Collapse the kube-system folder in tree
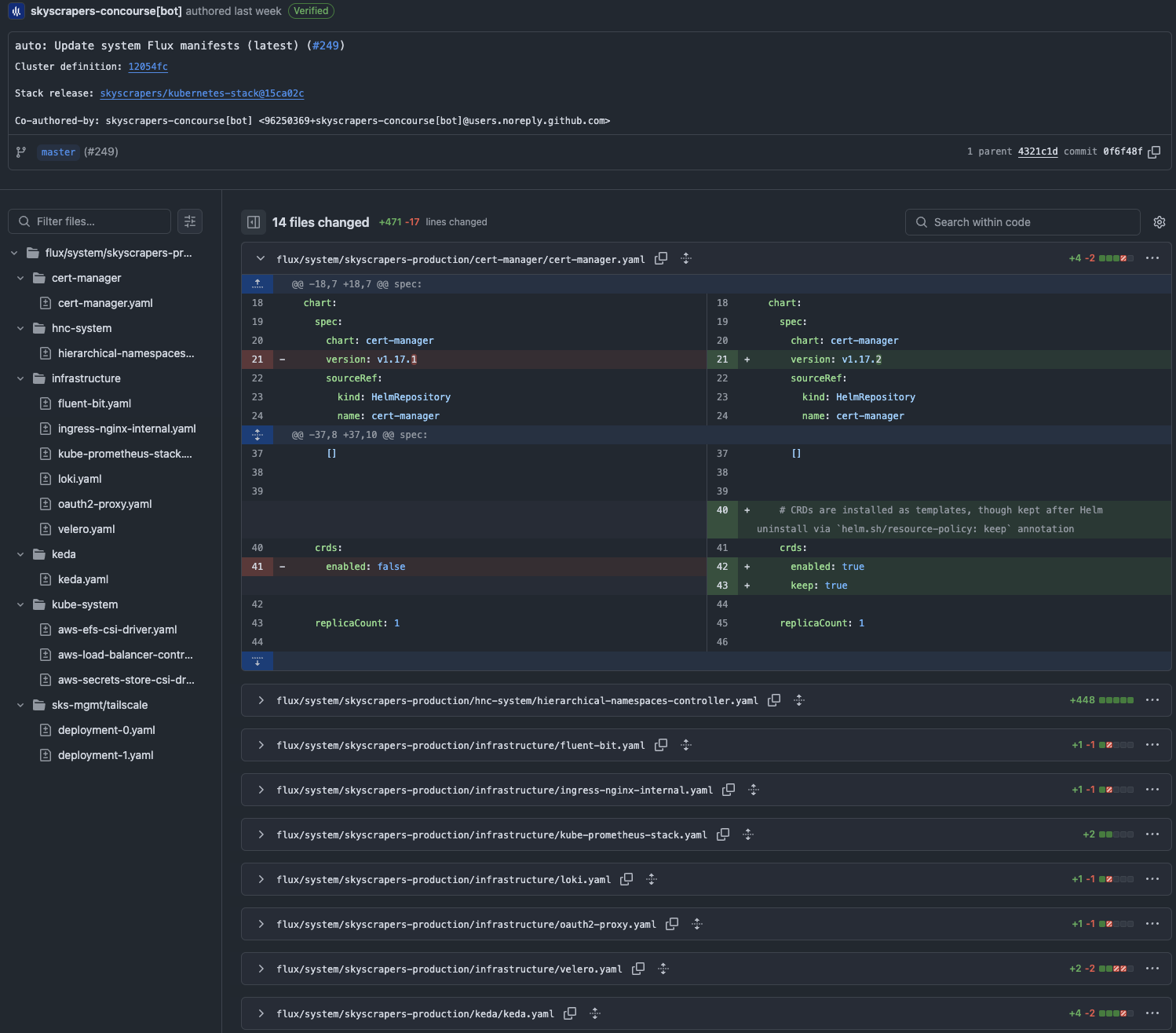1176x1033 pixels. click(x=20, y=604)
